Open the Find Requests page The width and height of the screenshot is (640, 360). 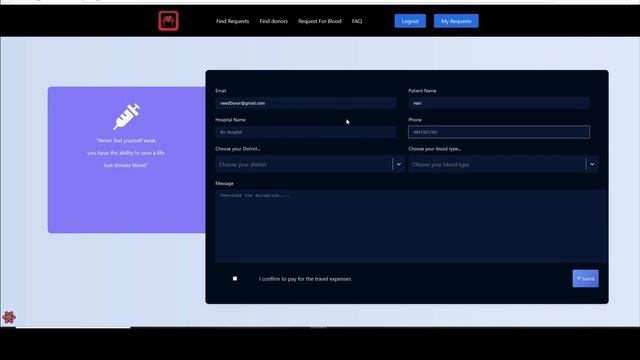(232, 21)
